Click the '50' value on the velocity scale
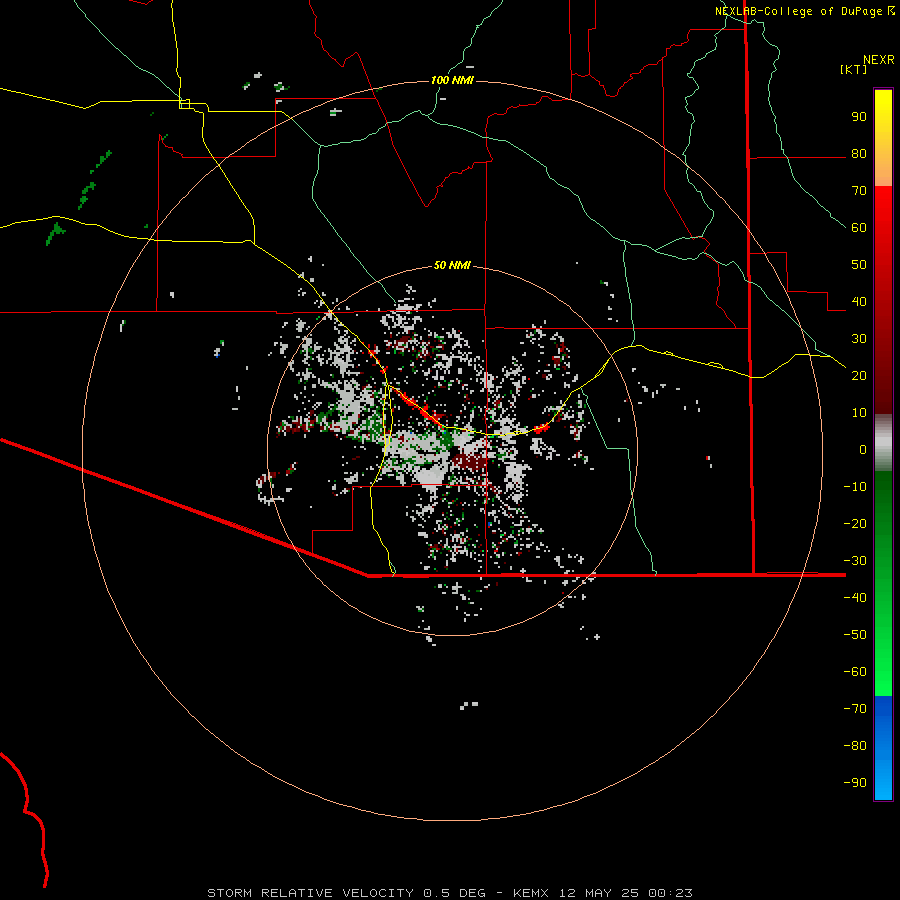Image resolution: width=900 pixels, height=900 pixels. (x=859, y=265)
